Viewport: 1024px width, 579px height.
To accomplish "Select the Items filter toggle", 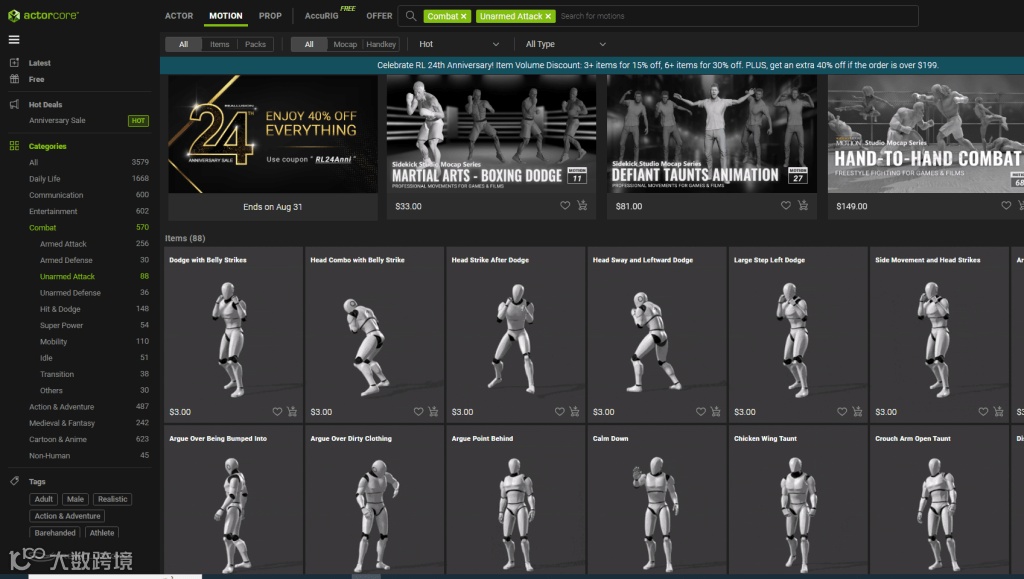I will click(x=219, y=44).
